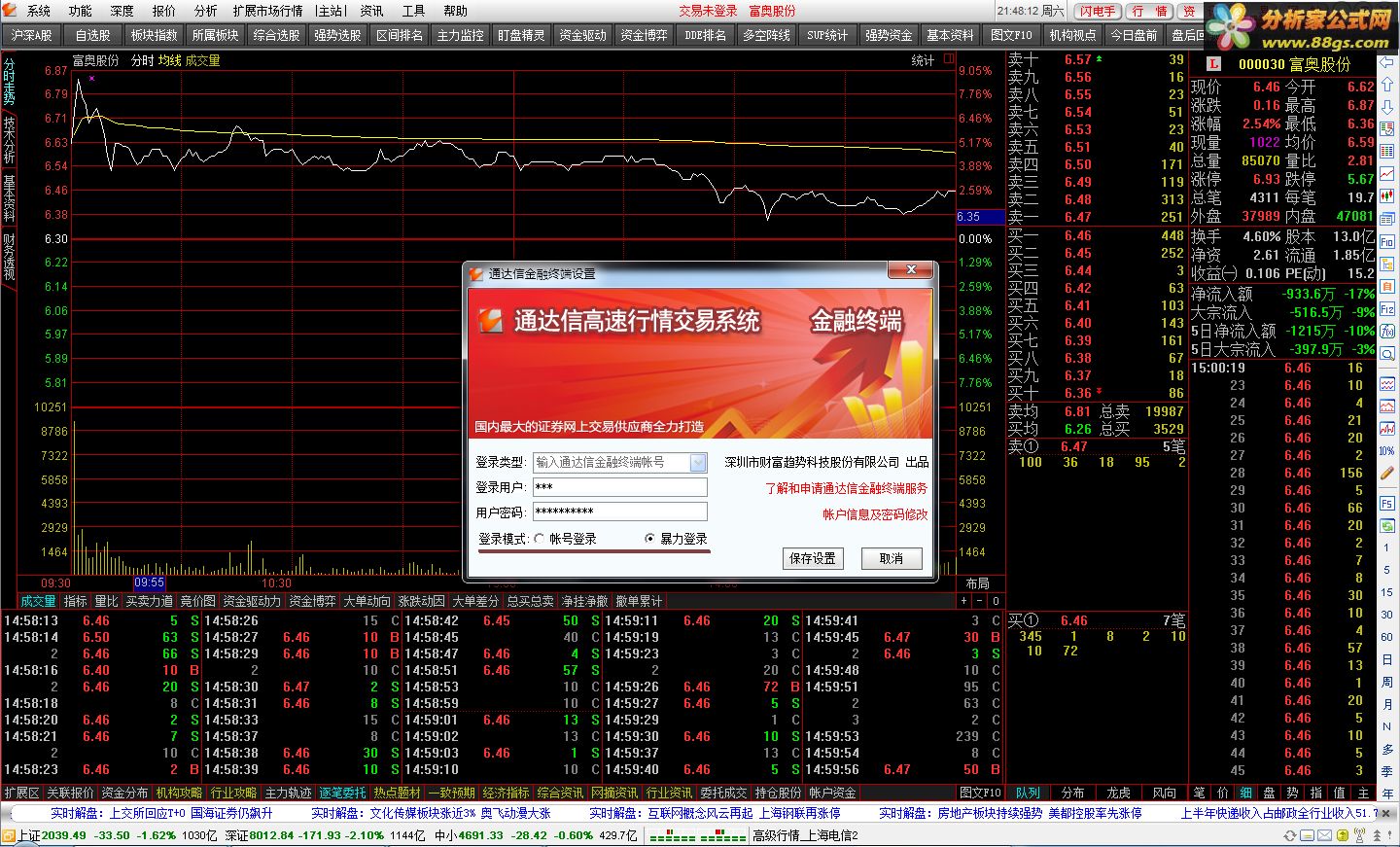Switch to the 财务透视 side tab
1400x847 pixels.
click(9, 256)
